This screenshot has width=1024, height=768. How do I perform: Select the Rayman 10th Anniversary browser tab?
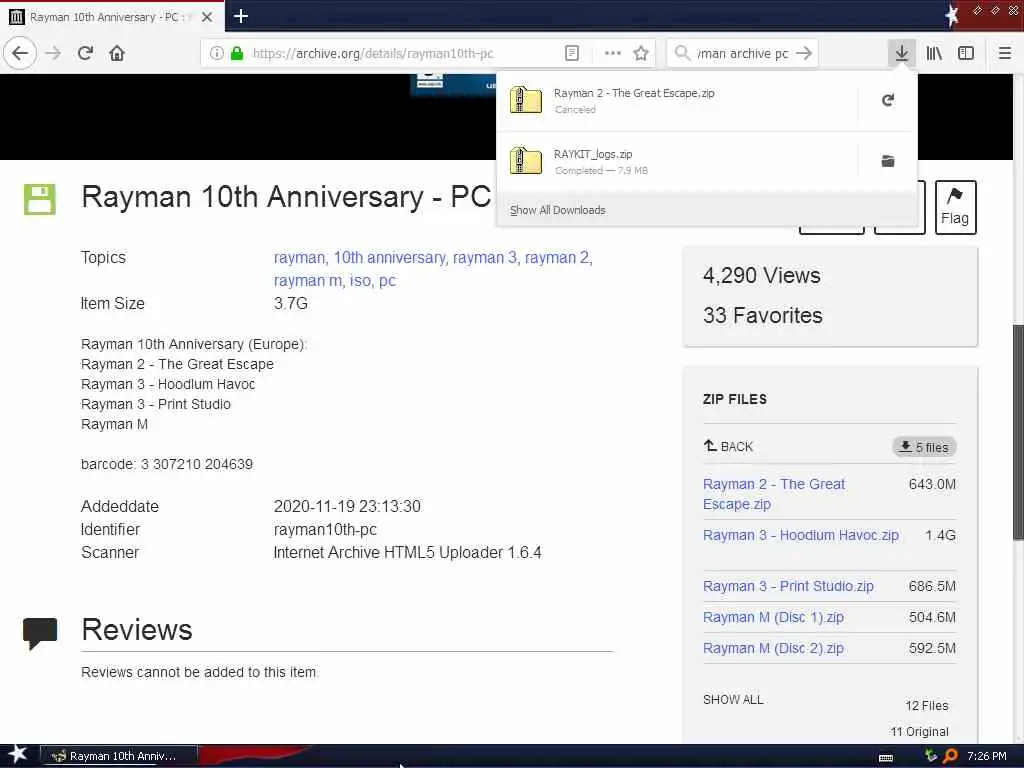[x=112, y=17]
